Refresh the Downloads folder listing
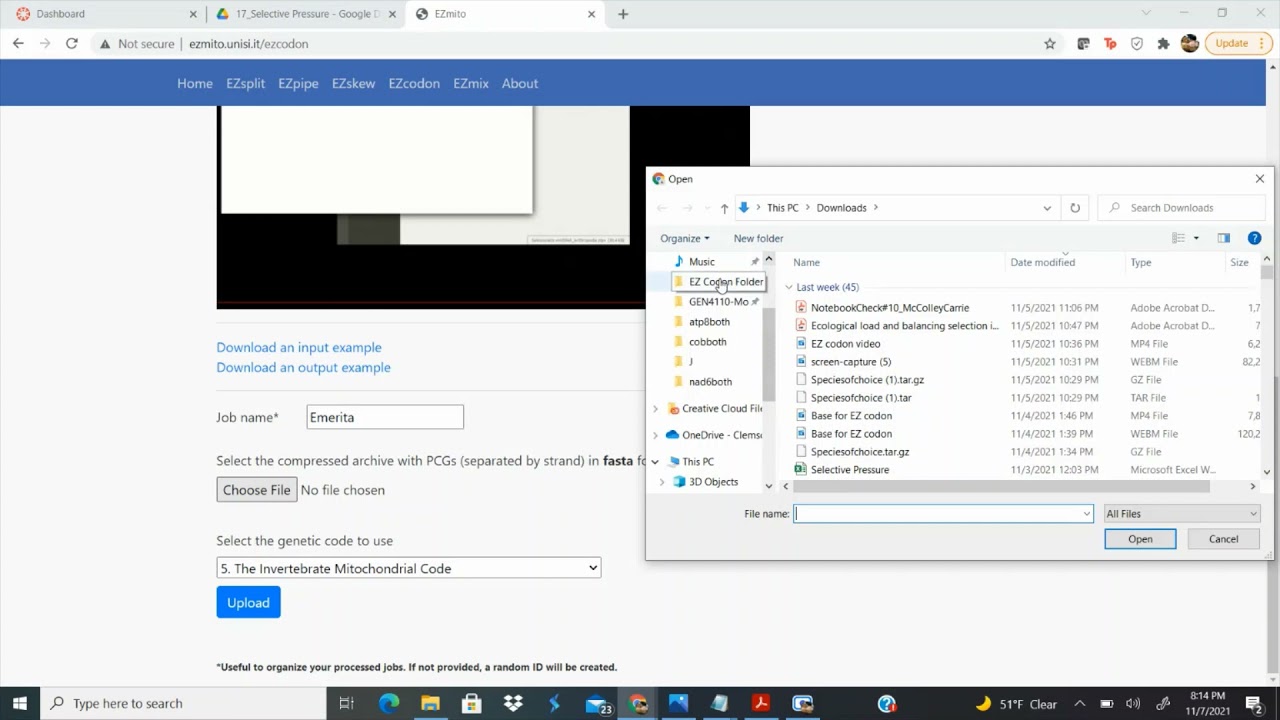Screen dimensions: 1280x720 pyautogui.click(x=1075, y=208)
